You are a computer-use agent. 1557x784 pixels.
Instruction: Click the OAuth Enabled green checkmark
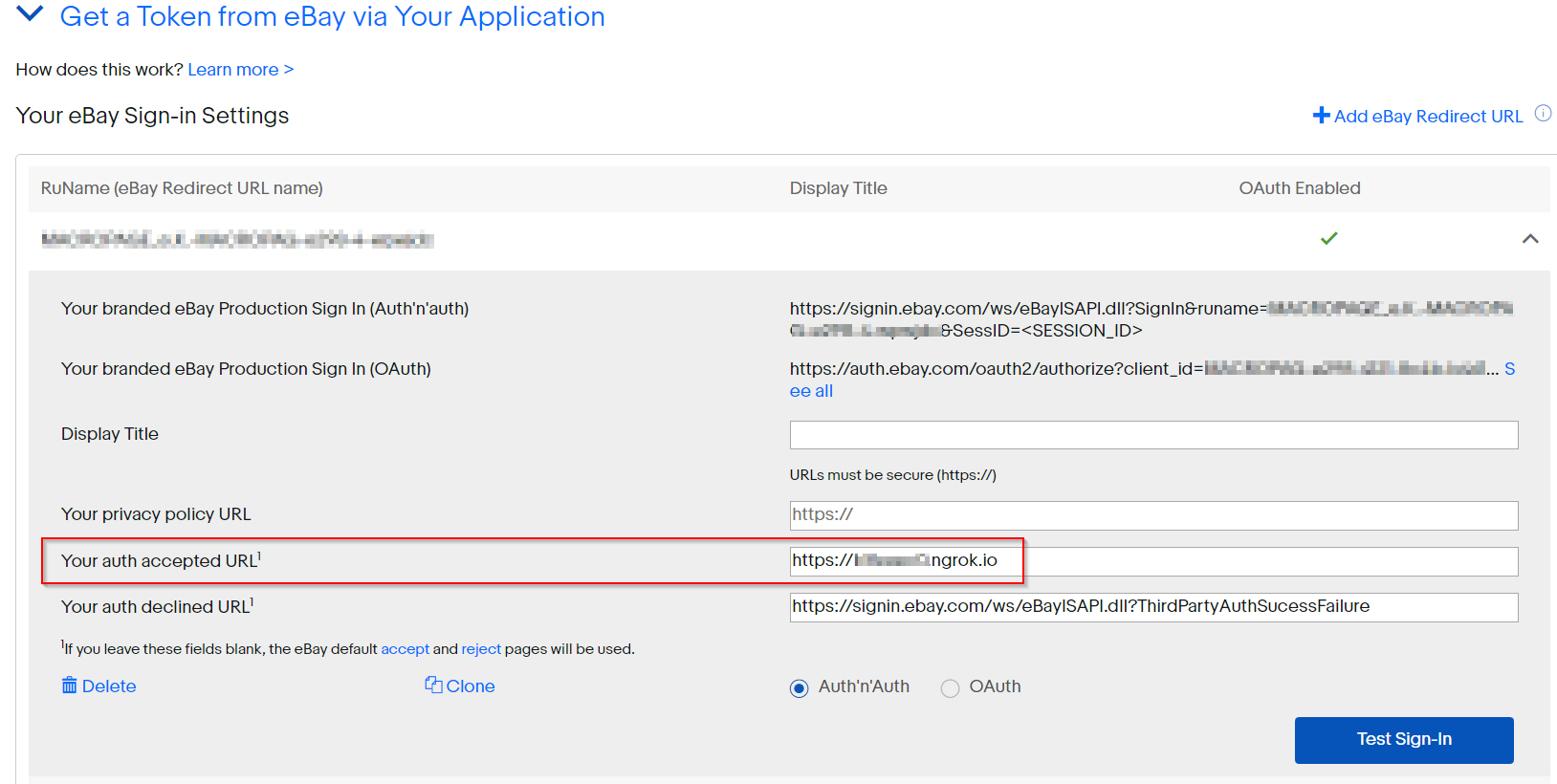click(x=1328, y=238)
